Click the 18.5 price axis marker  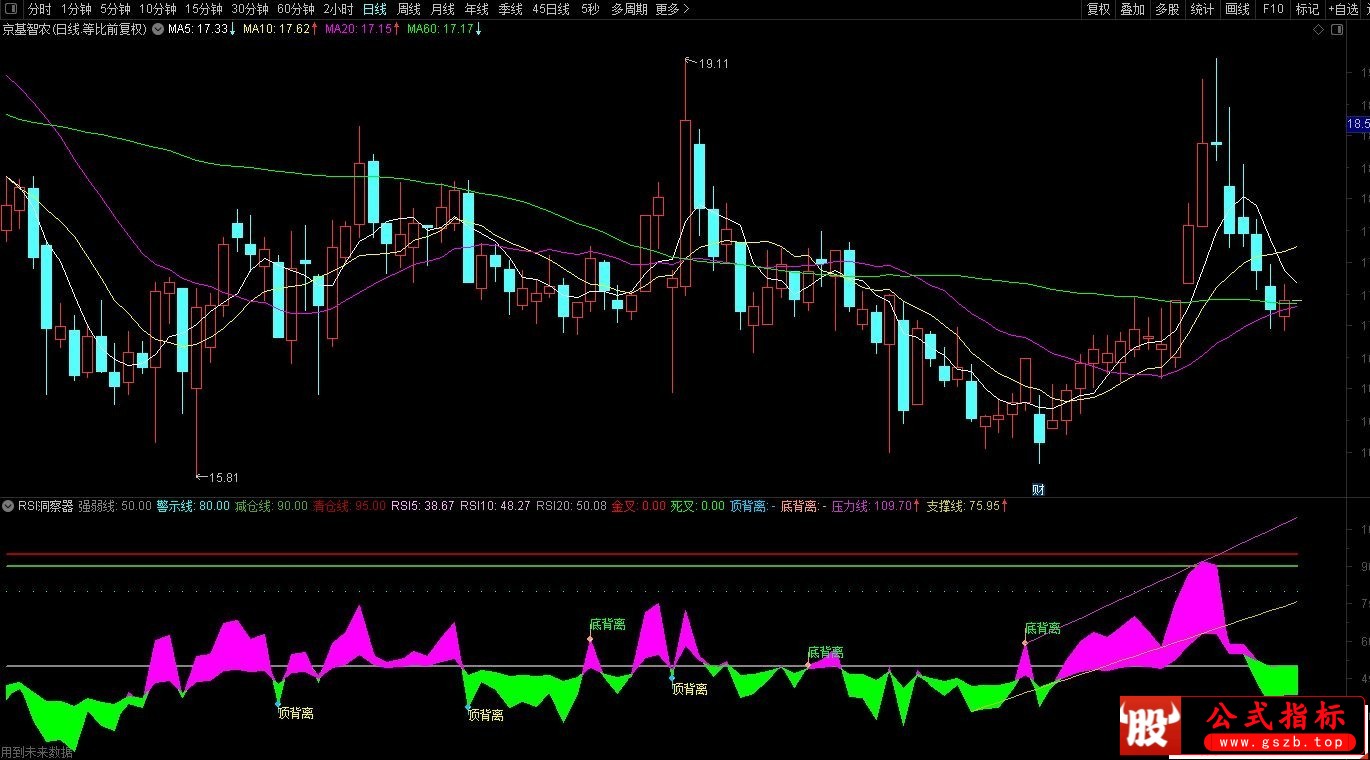point(1358,124)
